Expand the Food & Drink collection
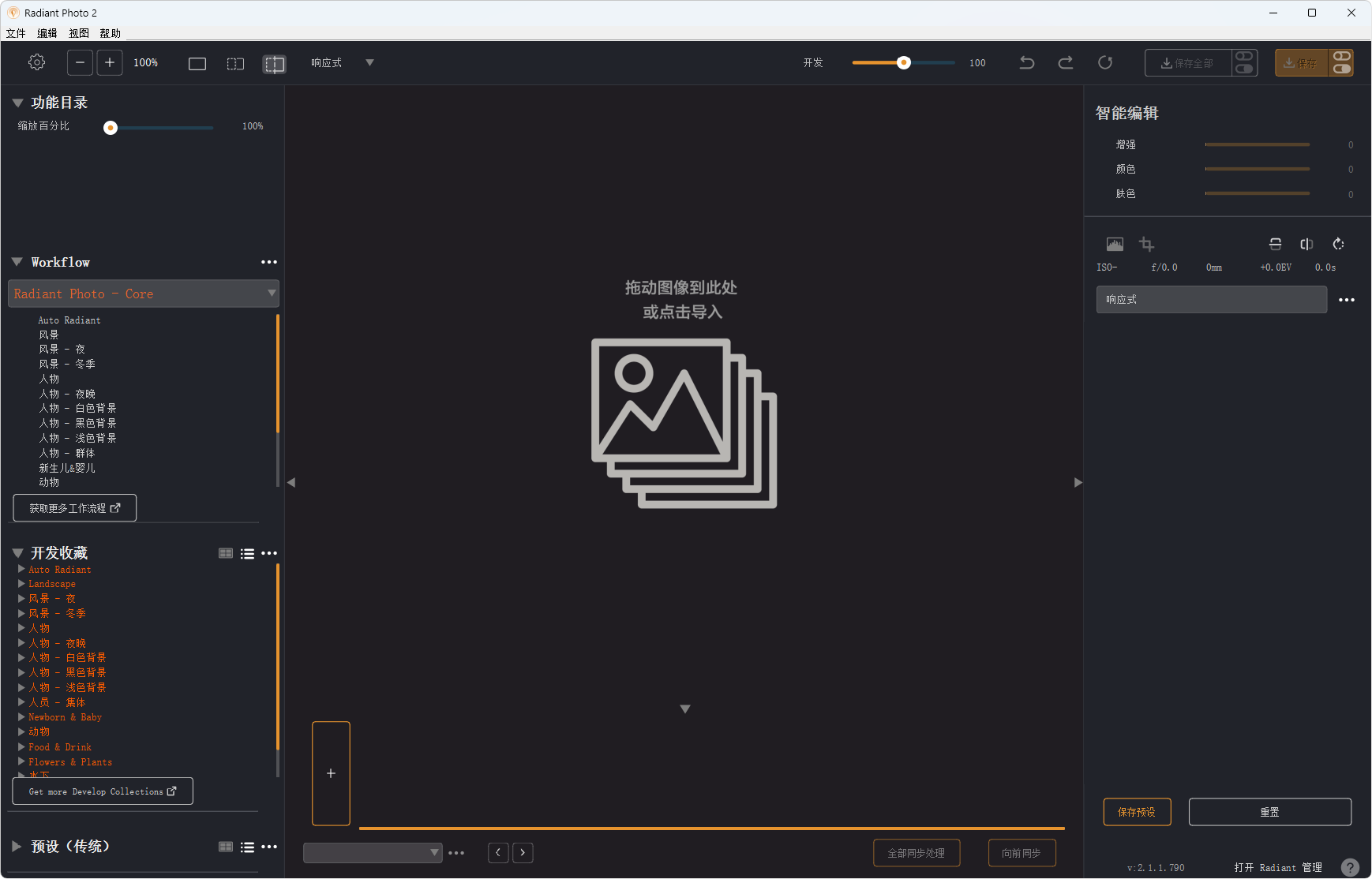The image size is (1372, 879). coord(21,746)
